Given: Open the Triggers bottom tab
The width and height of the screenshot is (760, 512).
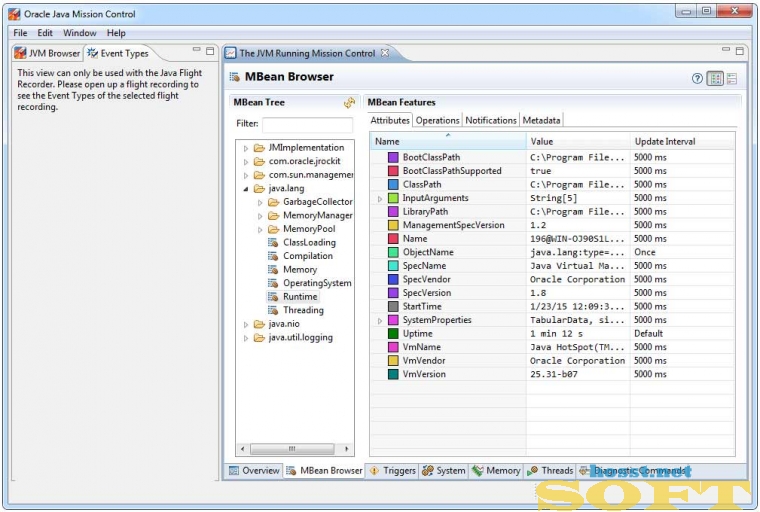Looking at the screenshot, I should (393, 470).
